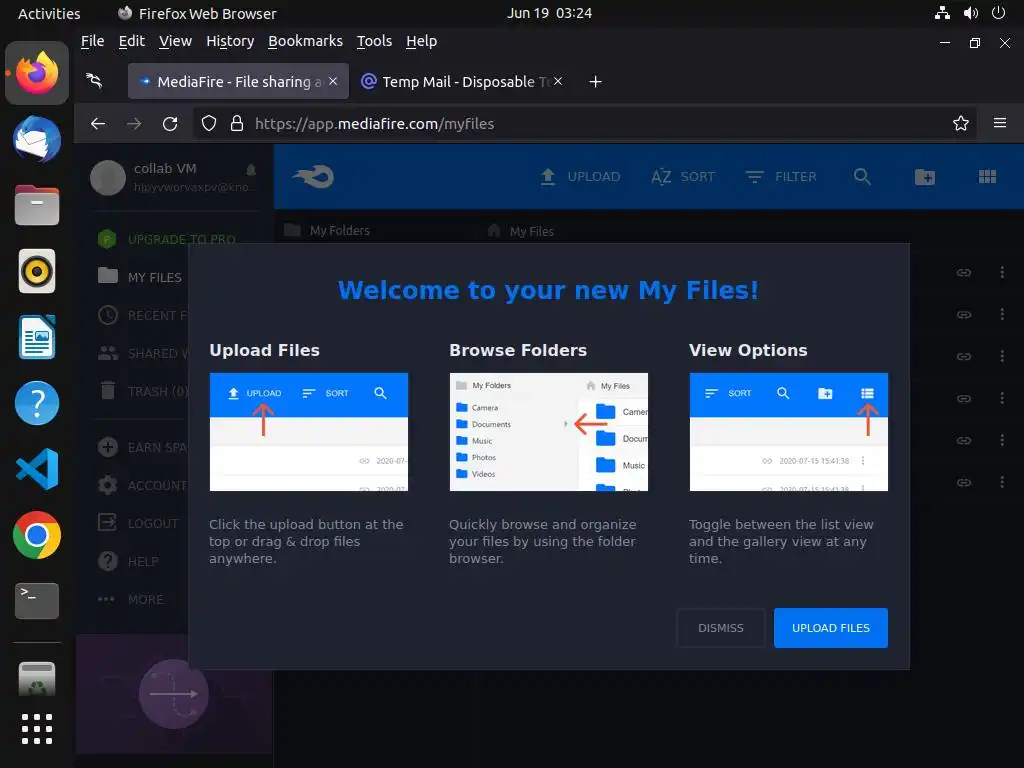Open the Bookmarks menu
Image resolution: width=1024 pixels, height=768 pixels.
click(x=305, y=41)
